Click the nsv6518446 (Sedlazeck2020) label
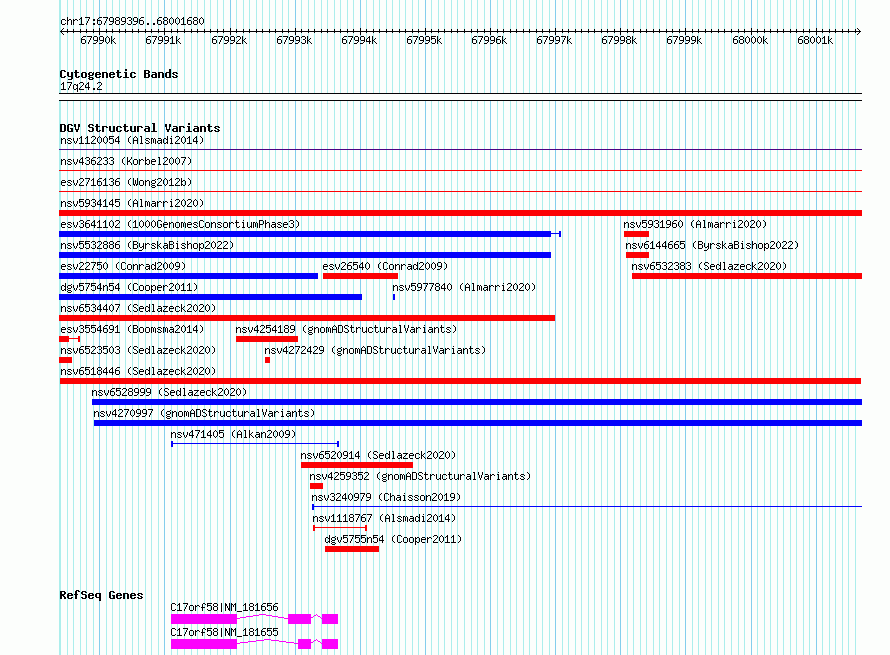890x655 pixels. pyautogui.click(x=138, y=371)
